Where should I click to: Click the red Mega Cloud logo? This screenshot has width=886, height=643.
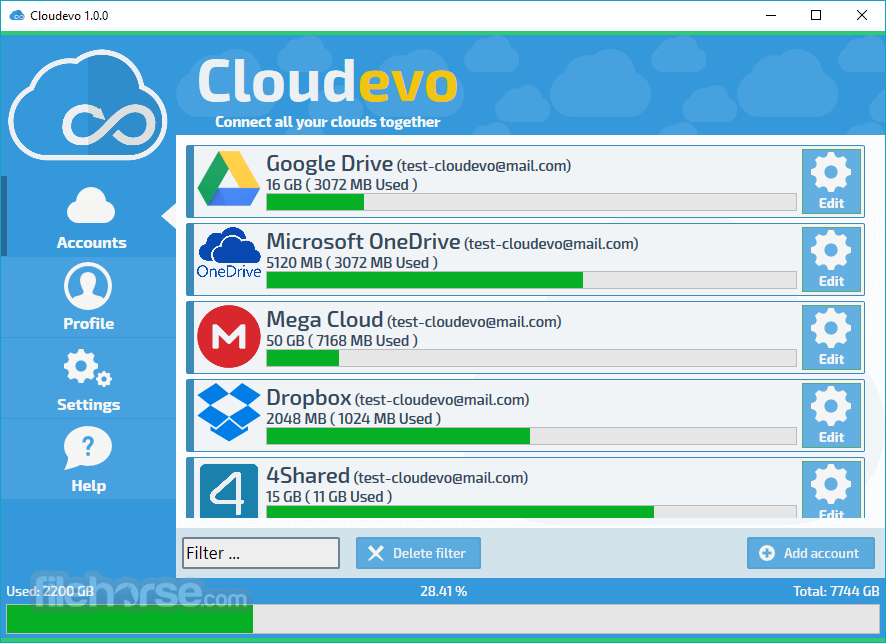(229, 337)
